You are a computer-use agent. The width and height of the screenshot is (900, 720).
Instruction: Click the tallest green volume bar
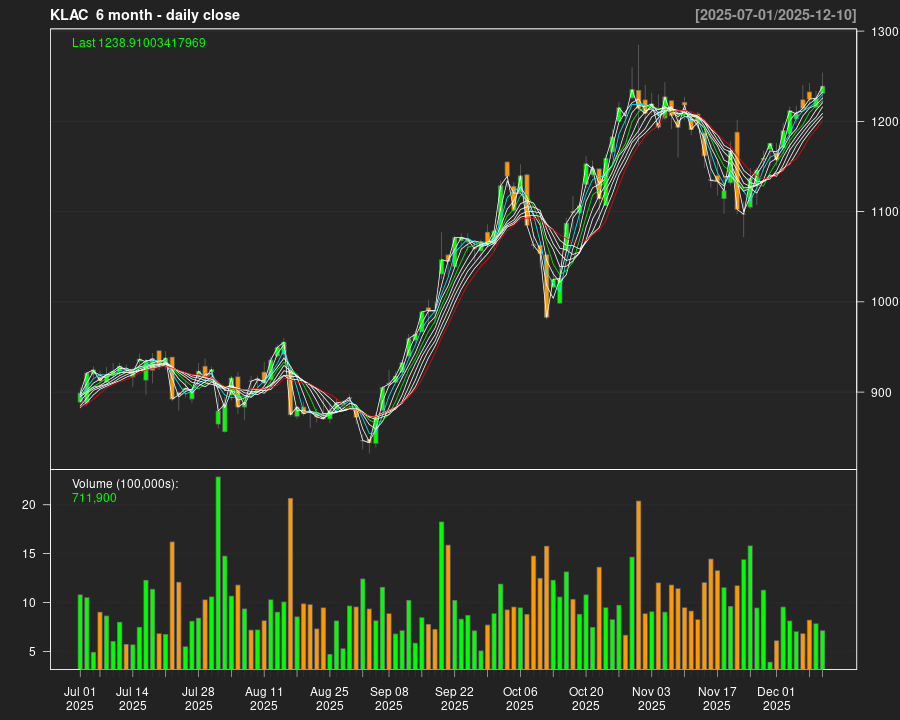click(x=218, y=572)
